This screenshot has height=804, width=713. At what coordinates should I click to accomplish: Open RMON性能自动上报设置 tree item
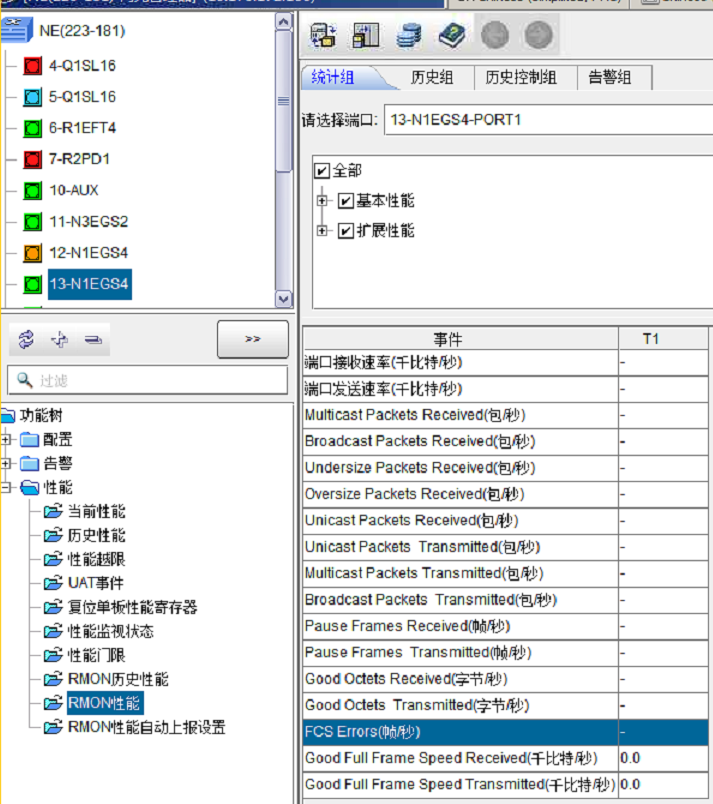point(147,727)
